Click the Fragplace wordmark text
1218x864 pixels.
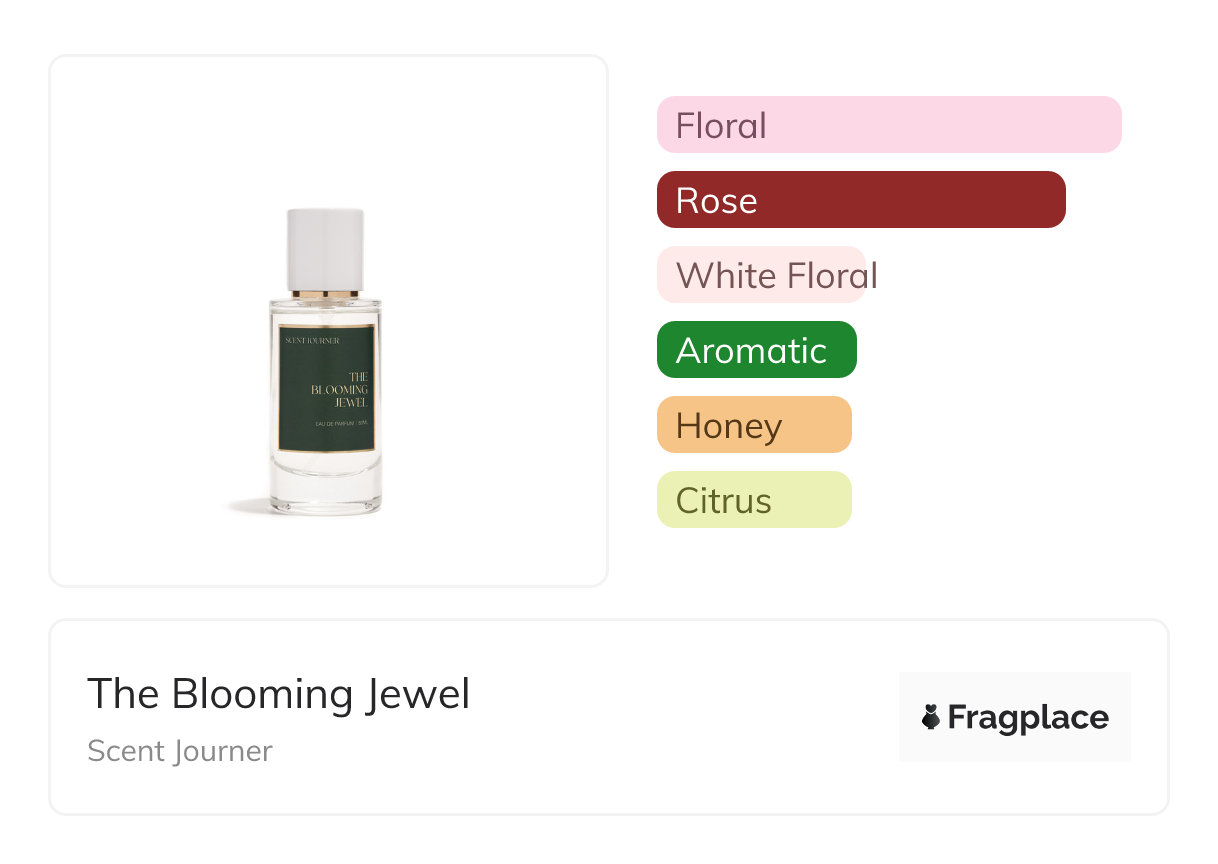tap(1028, 718)
